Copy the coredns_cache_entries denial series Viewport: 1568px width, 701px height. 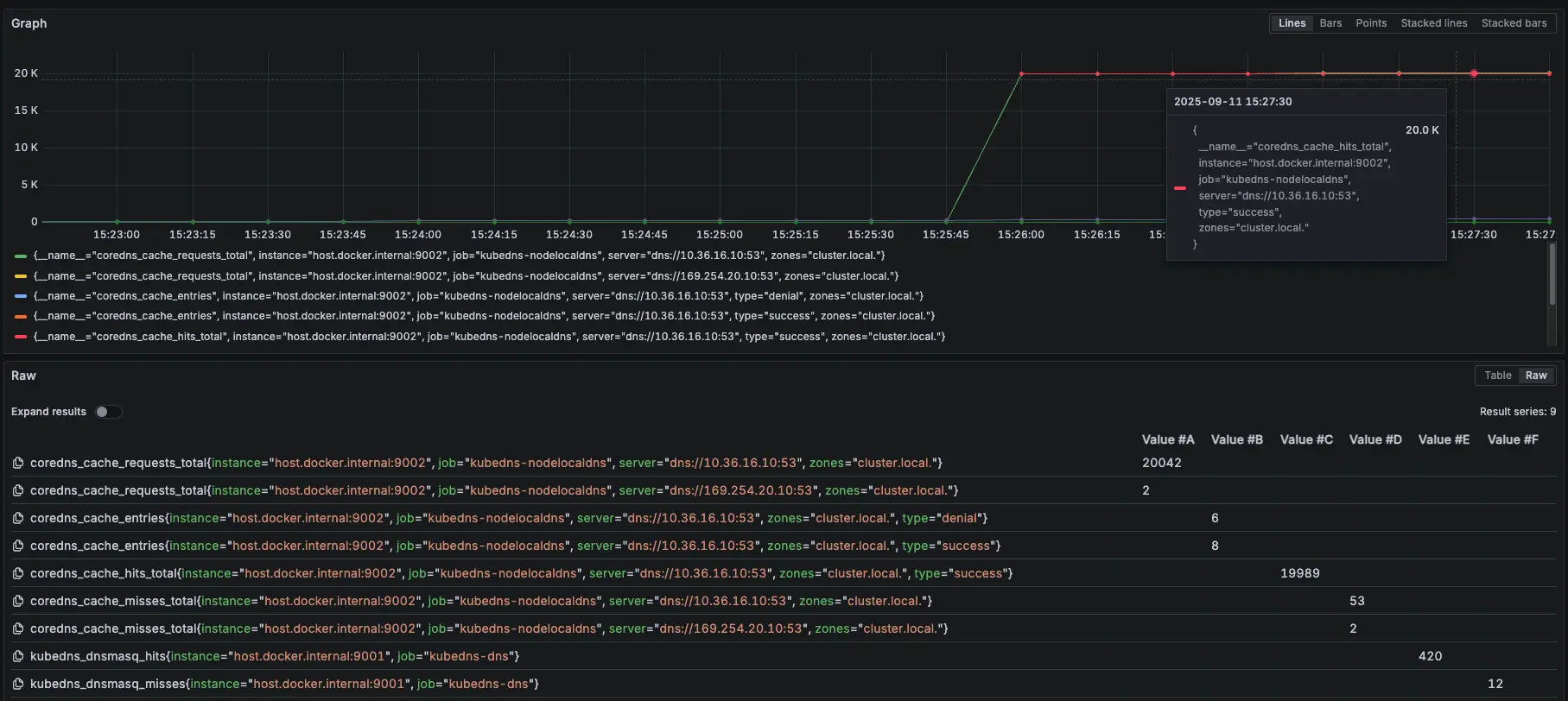click(x=17, y=519)
